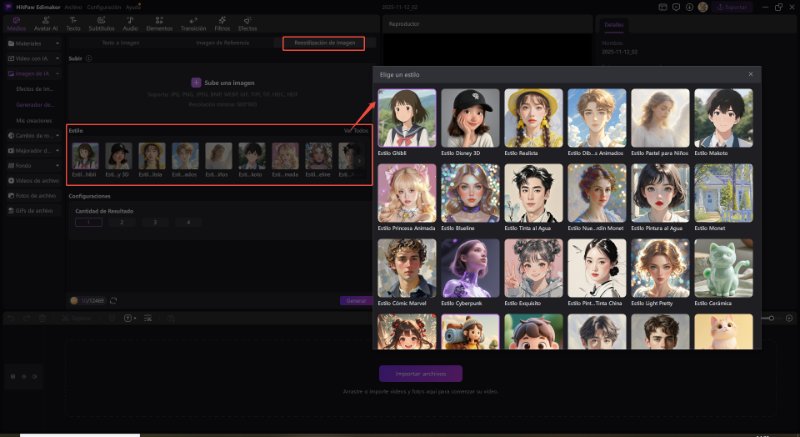Open the Elementos tool
Screen dimensions: 800x437
point(159,24)
